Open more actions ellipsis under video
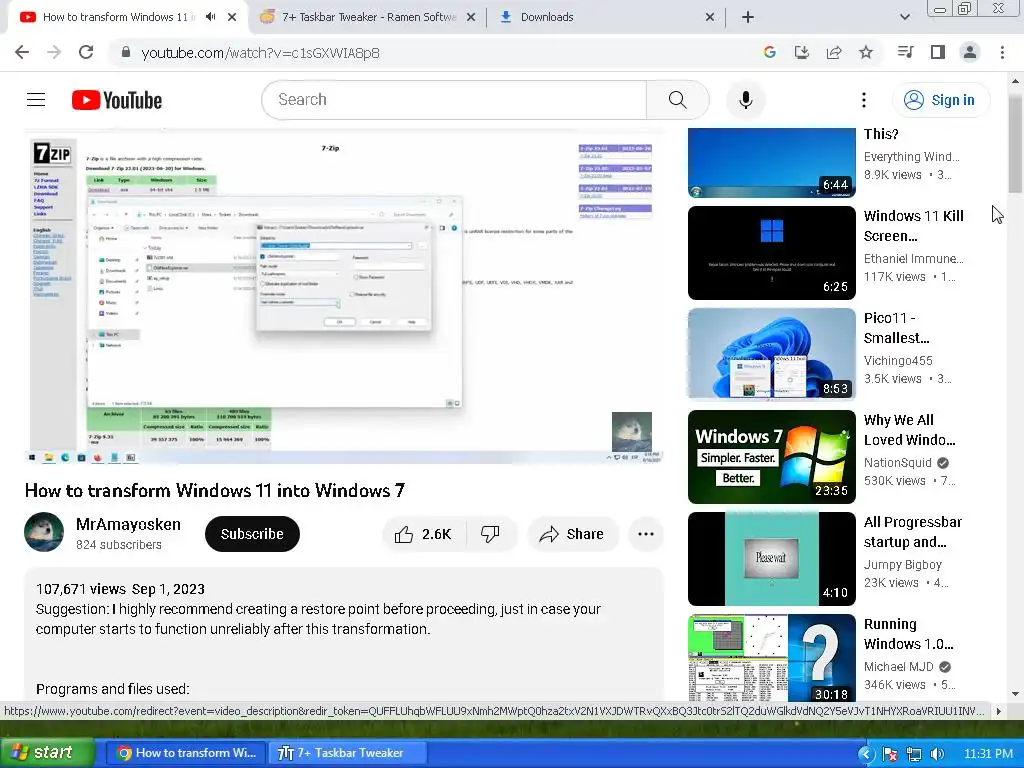Screen dimensions: 1024x768 [x=646, y=534]
